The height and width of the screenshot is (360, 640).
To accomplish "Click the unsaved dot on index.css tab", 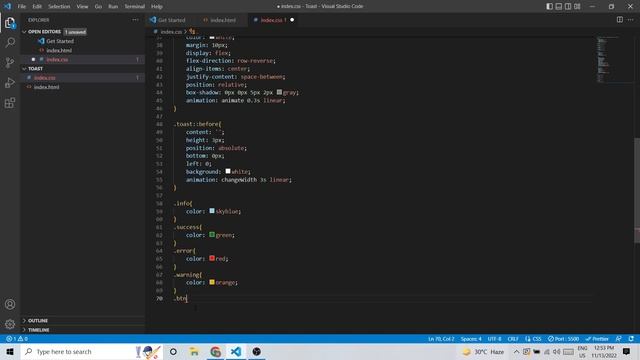I will tap(292, 20).
